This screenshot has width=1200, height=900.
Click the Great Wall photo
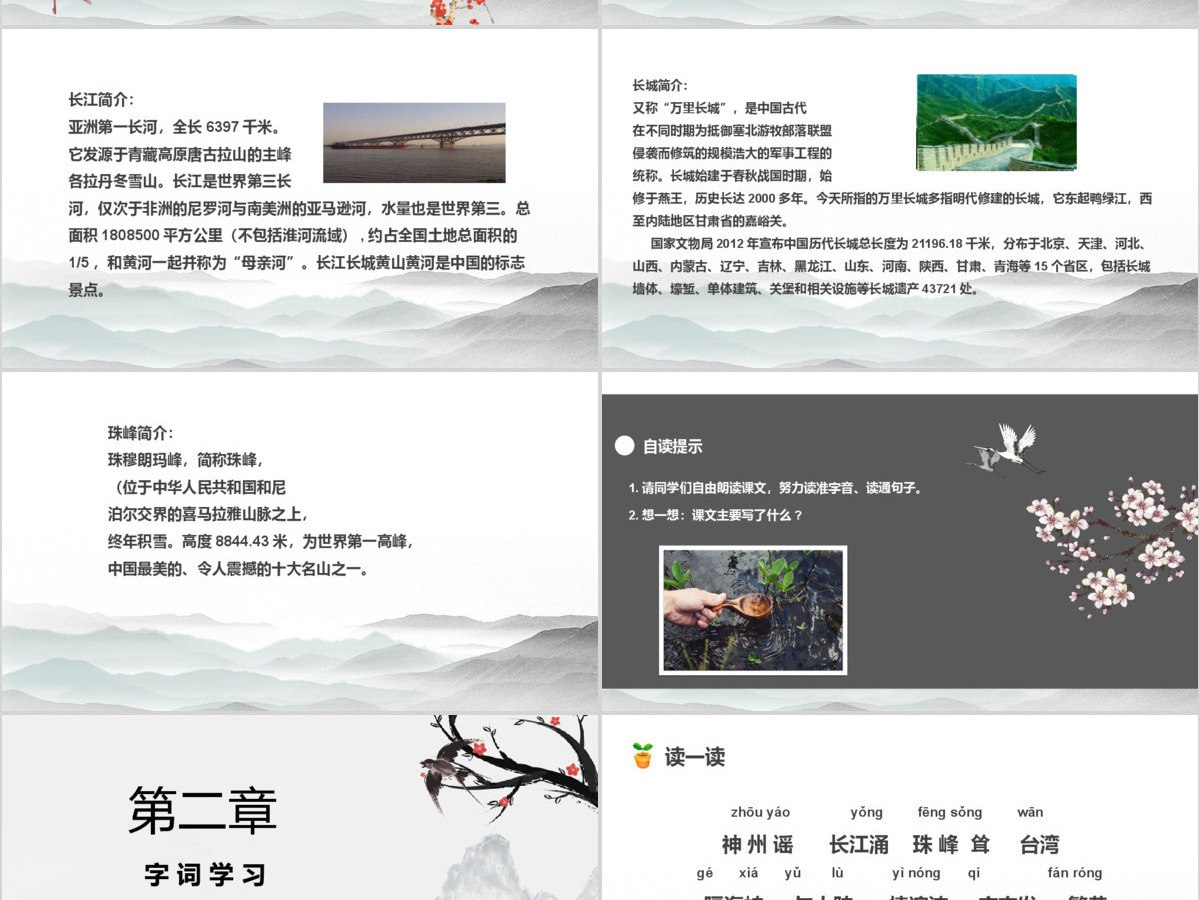(x=996, y=122)
